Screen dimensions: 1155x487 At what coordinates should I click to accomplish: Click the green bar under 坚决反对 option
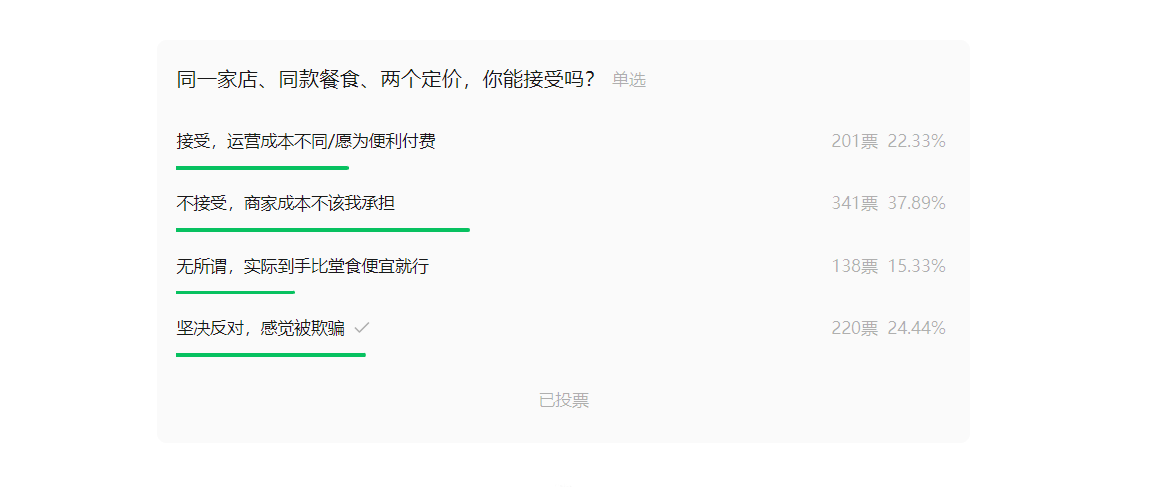coord(270,354)
